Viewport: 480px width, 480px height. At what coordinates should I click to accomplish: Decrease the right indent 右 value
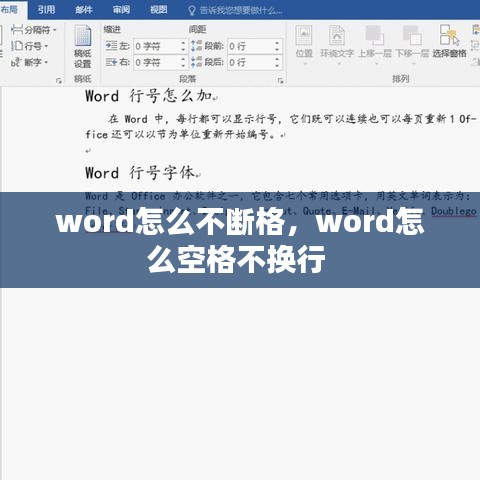pos(183,66)
